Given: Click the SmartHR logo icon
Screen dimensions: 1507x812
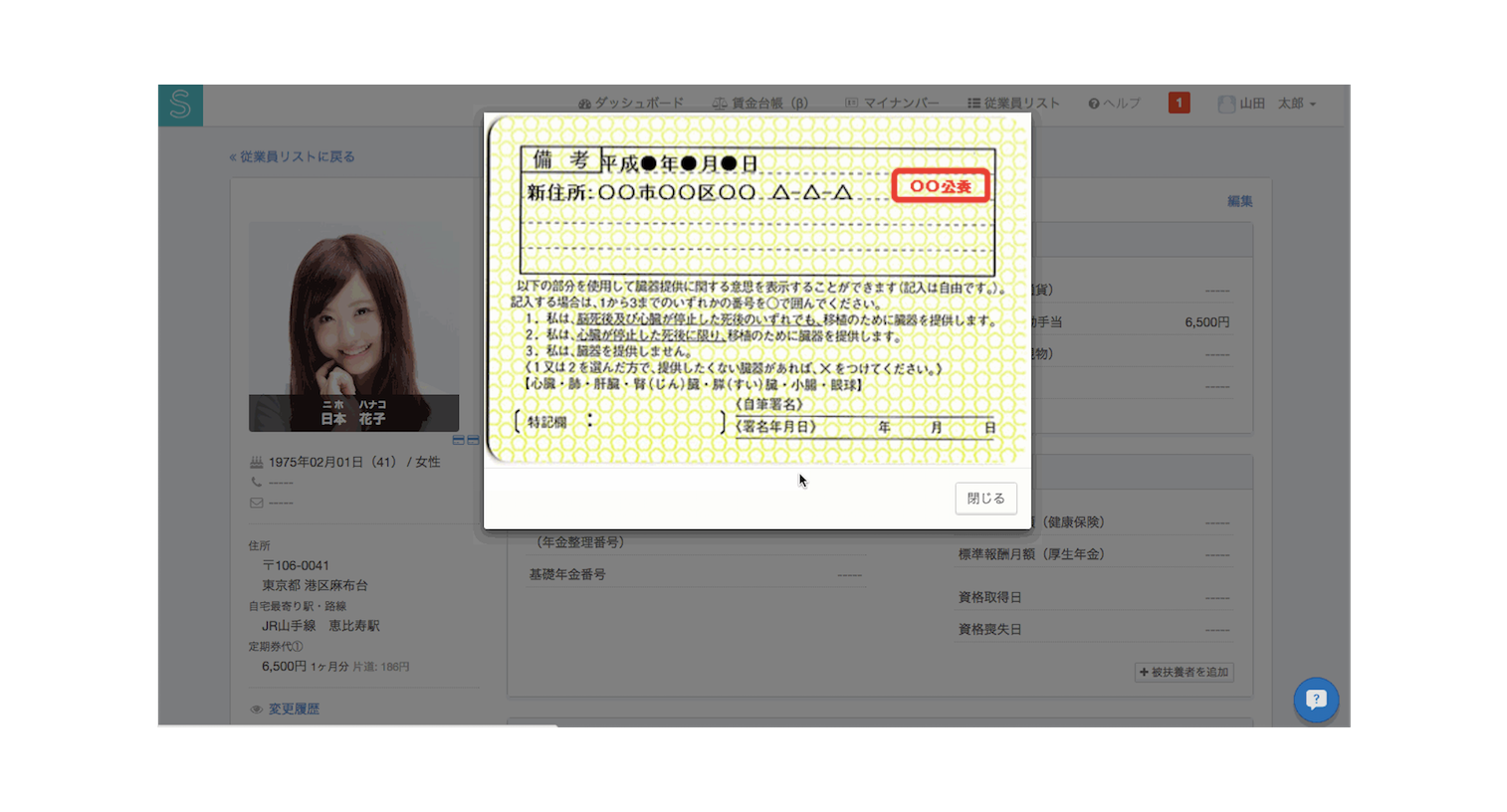Looking at the screenshot, I should 180,104.
